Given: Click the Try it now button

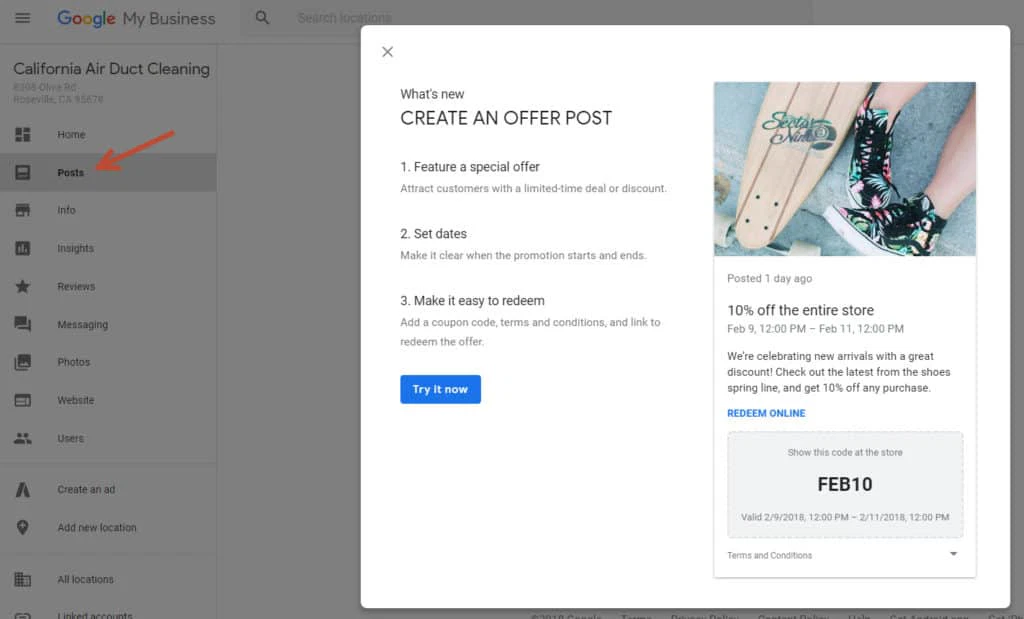Looking at the screenshot, I should click(440, 390).
